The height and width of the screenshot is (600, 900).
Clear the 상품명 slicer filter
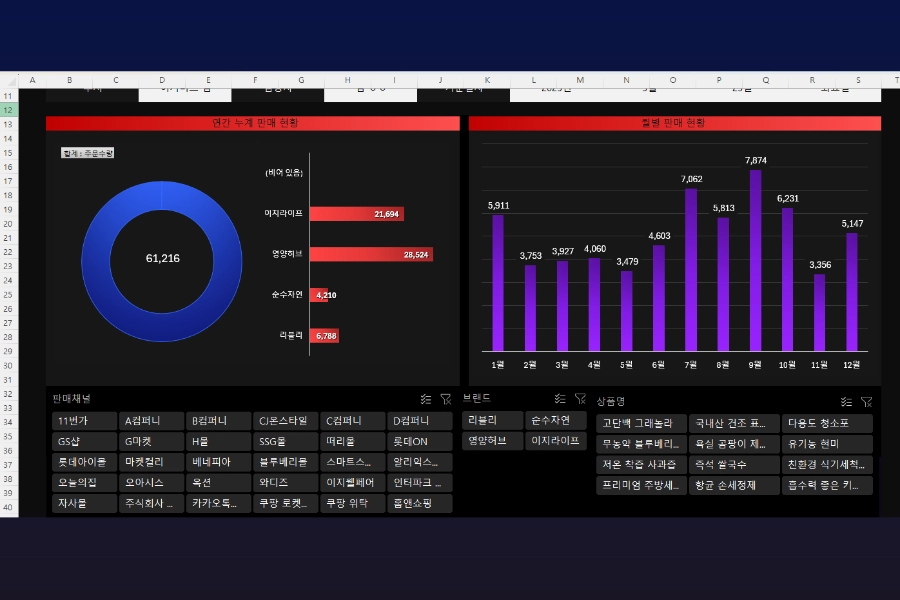pos(867,401)
